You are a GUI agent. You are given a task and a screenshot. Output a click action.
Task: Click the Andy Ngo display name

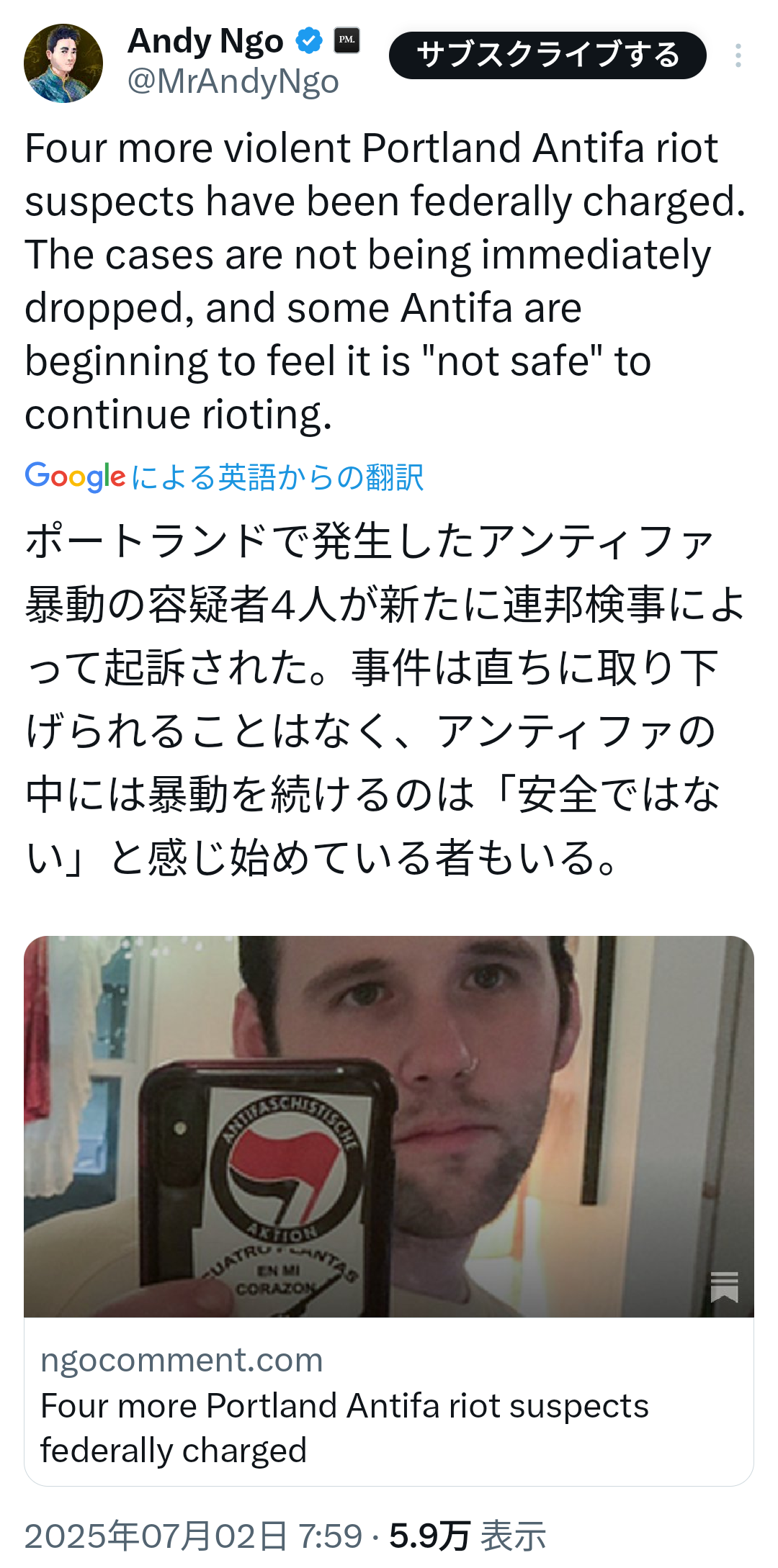click(x=205, y=41)
